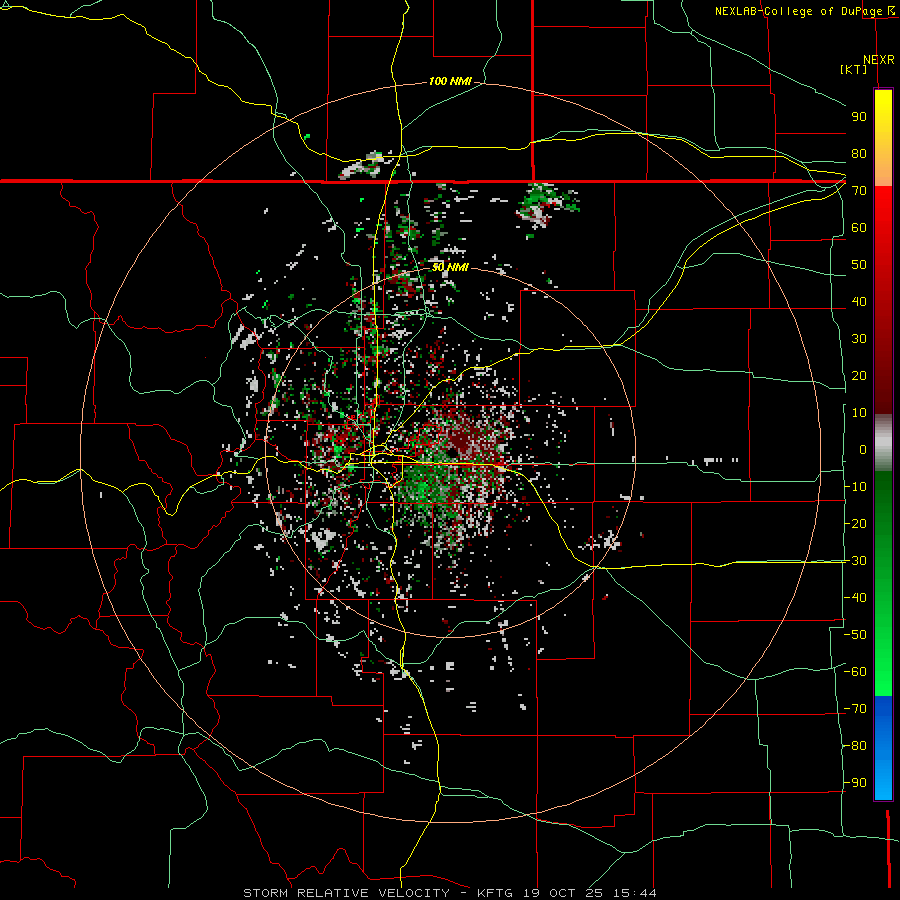The image size is (900, 900).
Task: Click the minus 50 scale label
Action: pos(855,635)
